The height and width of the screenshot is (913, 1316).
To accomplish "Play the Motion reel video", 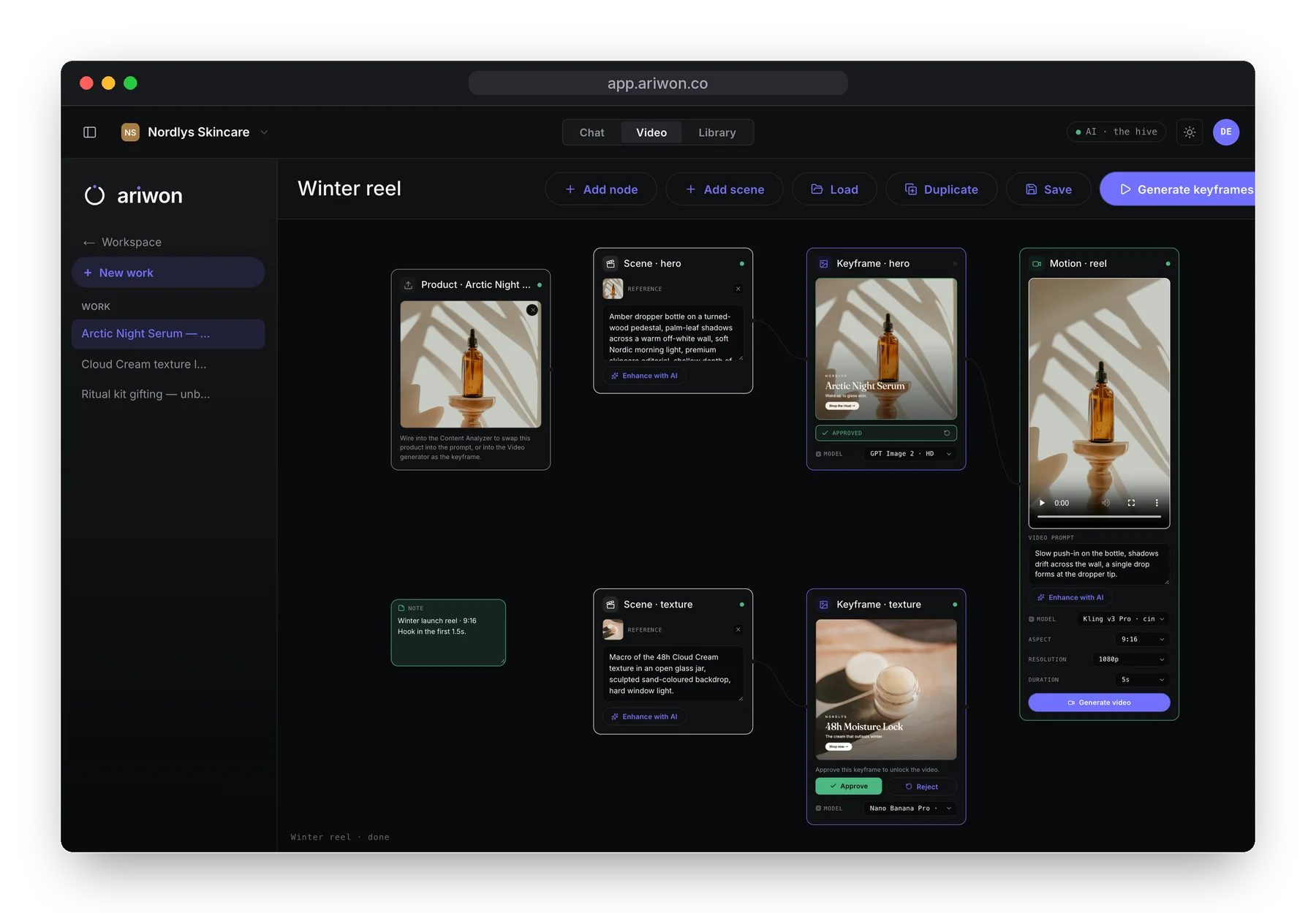I will click(x=1042, y=503).
